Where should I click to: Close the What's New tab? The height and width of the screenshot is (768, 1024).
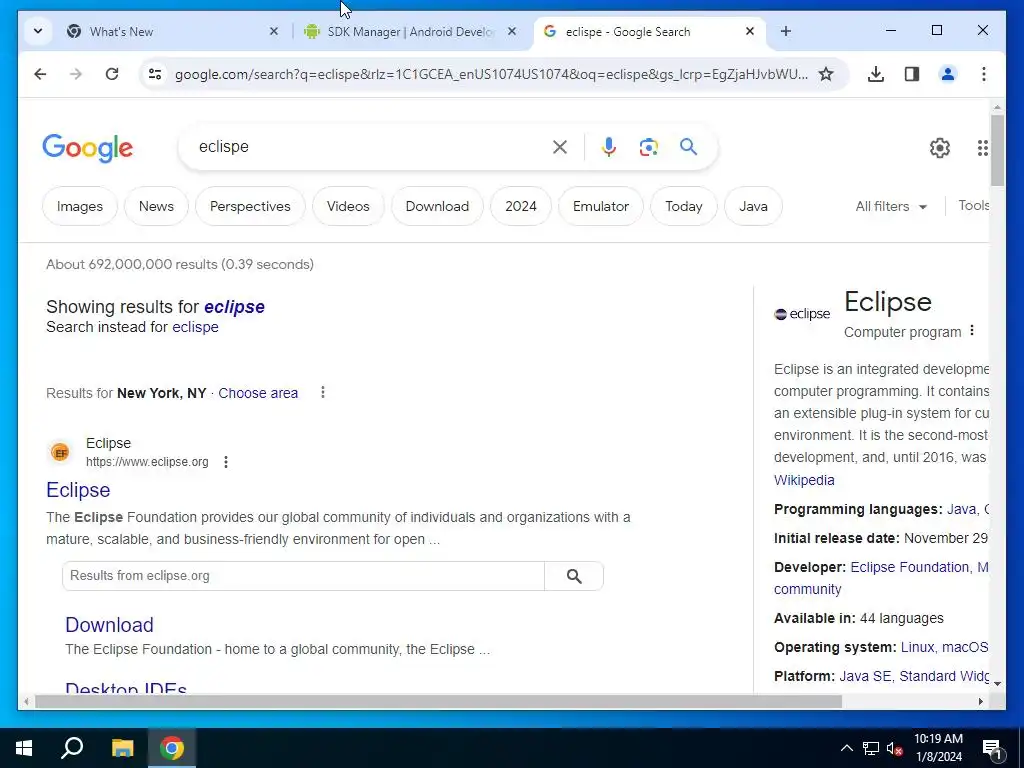(274, 31)
